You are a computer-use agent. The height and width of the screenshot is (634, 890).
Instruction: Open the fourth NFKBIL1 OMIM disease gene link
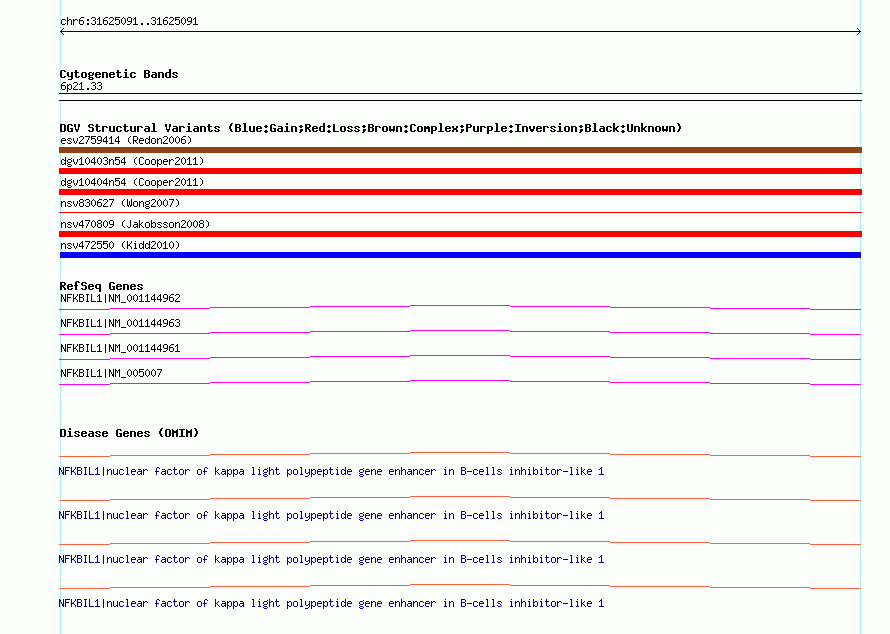coord(331,603)
